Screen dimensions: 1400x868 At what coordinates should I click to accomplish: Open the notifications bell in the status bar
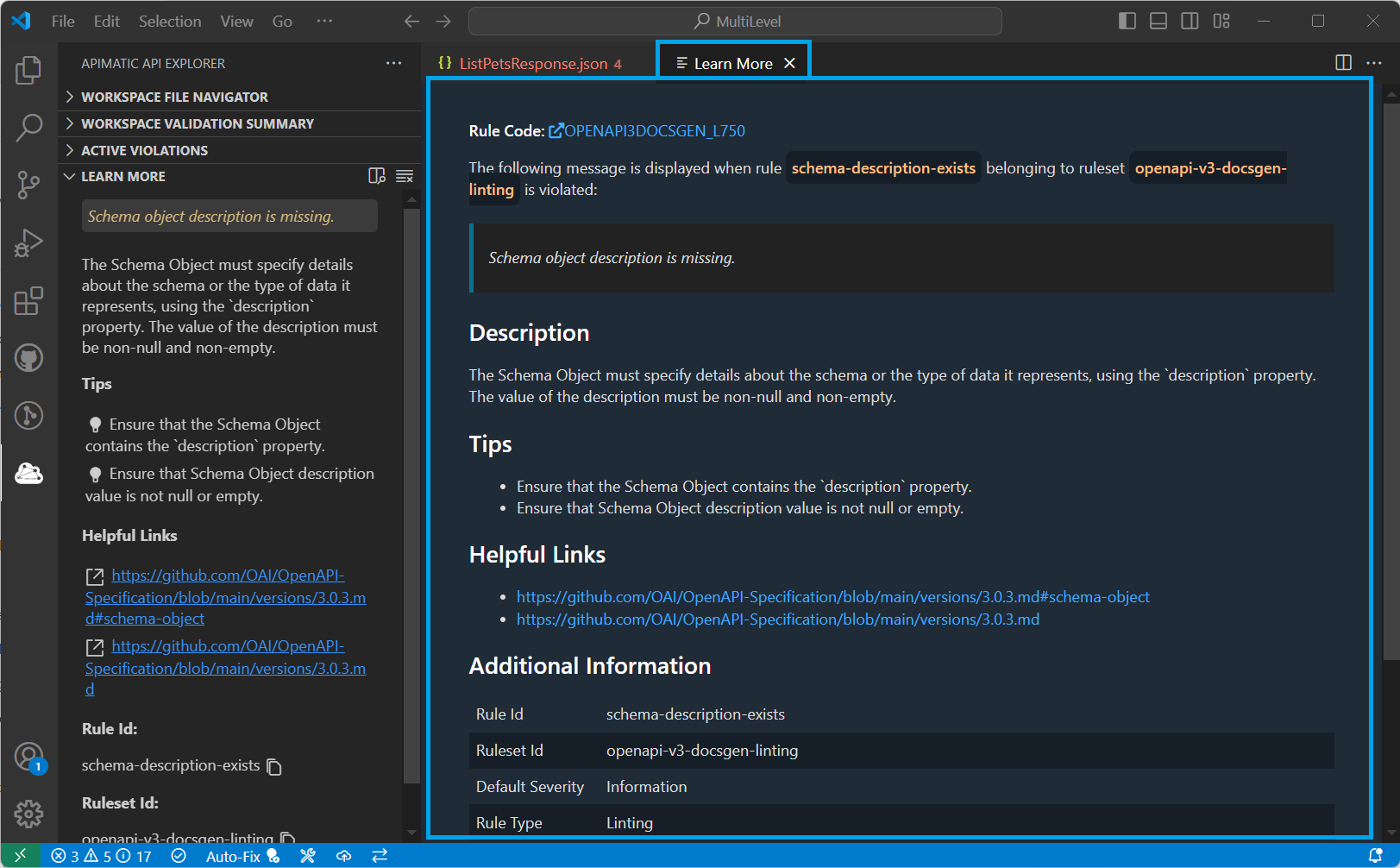pos(1376,856)
